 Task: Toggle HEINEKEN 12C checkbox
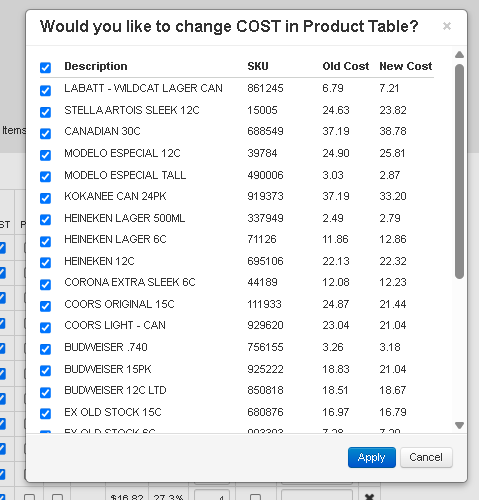45,263
